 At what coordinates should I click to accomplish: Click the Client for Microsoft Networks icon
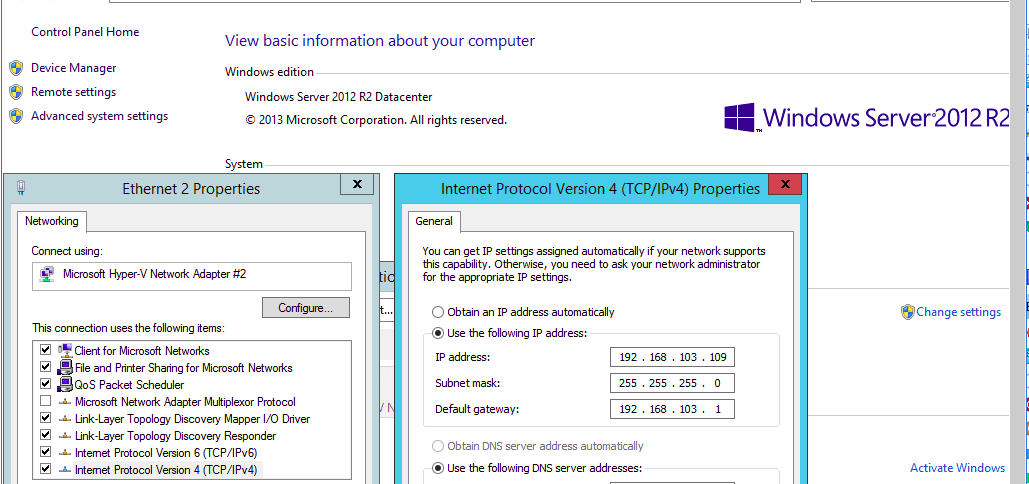[65, 350]
